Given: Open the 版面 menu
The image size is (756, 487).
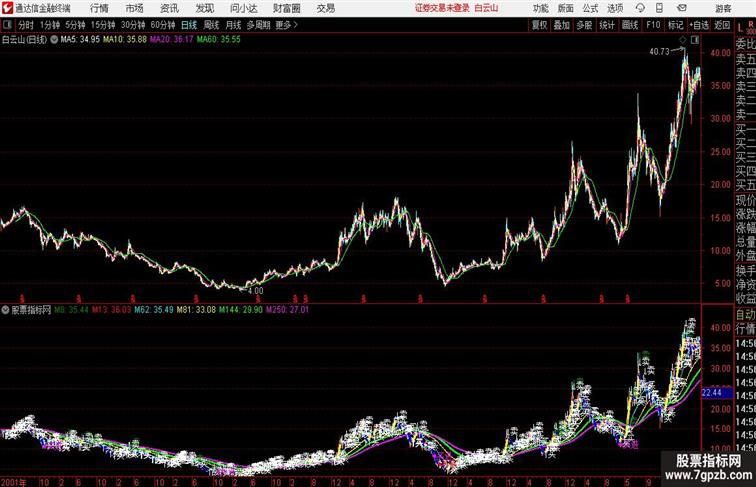Looking at the screenshot, I should pyautogui.click(x=566, y=8).
